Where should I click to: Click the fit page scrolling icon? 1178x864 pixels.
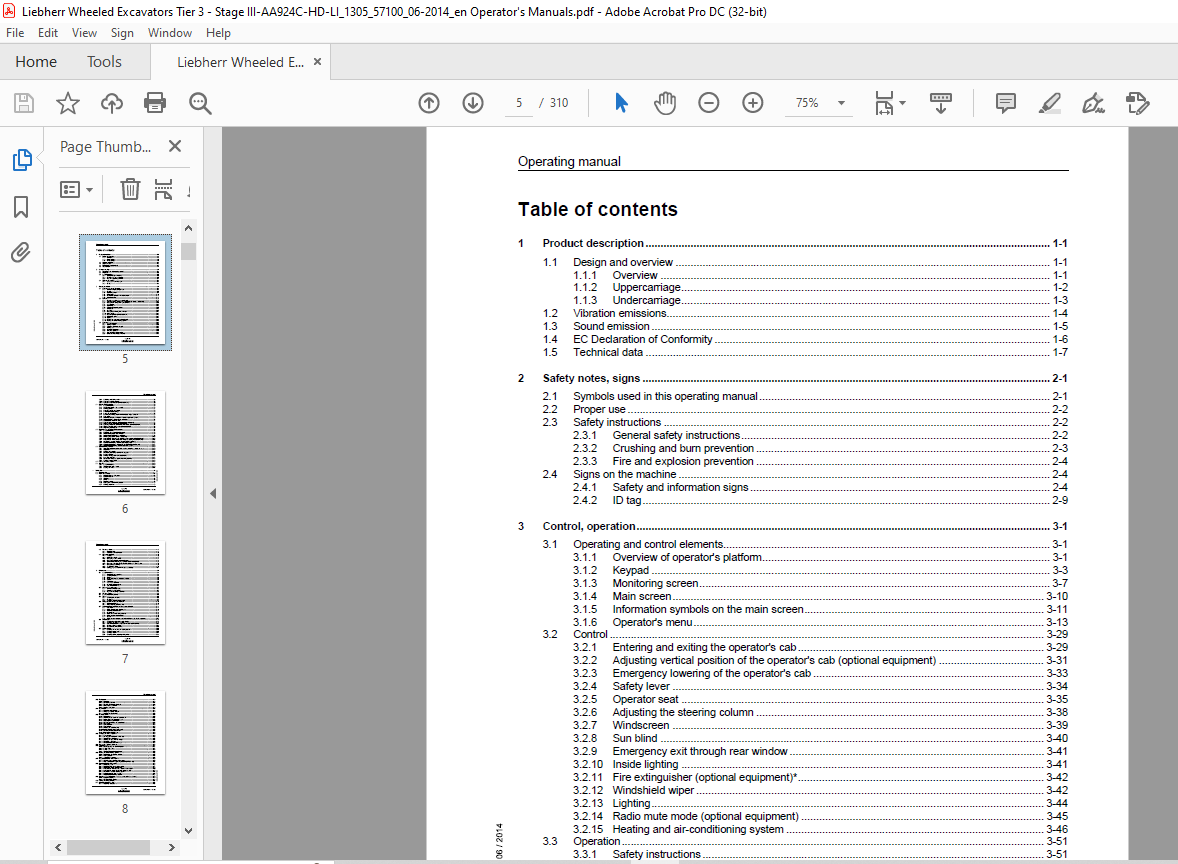884,103
